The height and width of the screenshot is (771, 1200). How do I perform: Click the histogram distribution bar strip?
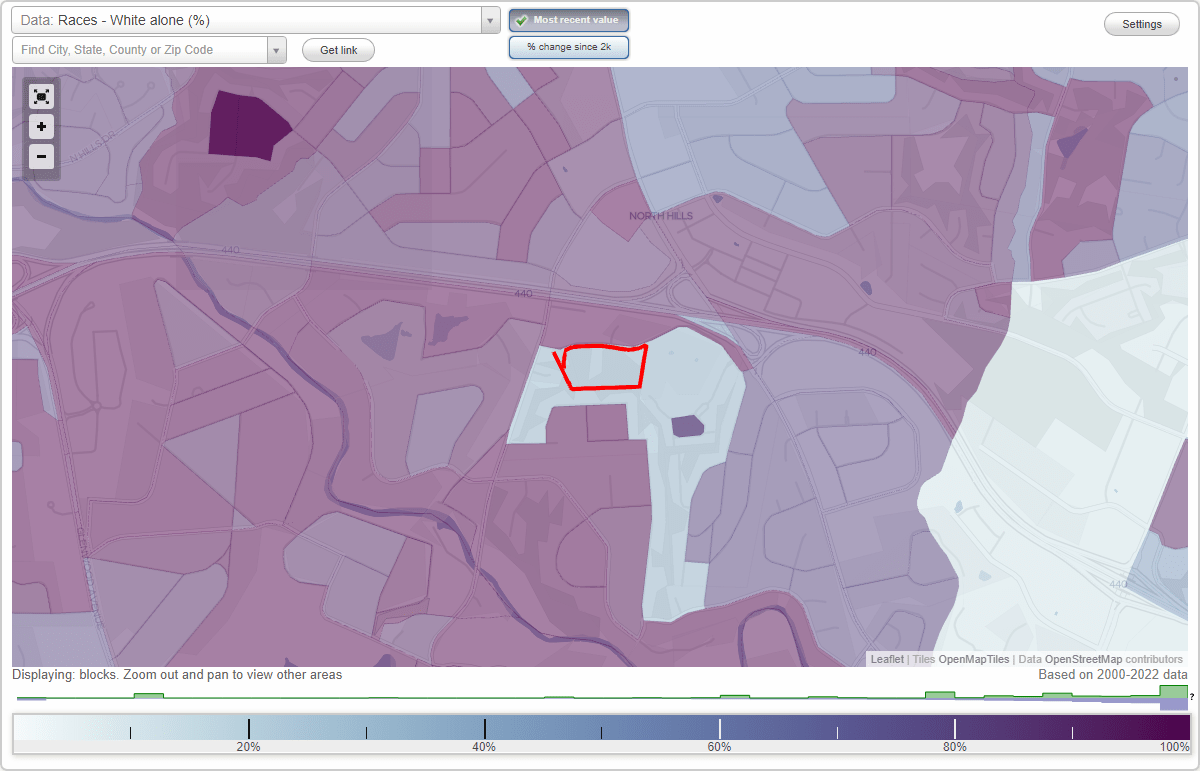(602, 697)
